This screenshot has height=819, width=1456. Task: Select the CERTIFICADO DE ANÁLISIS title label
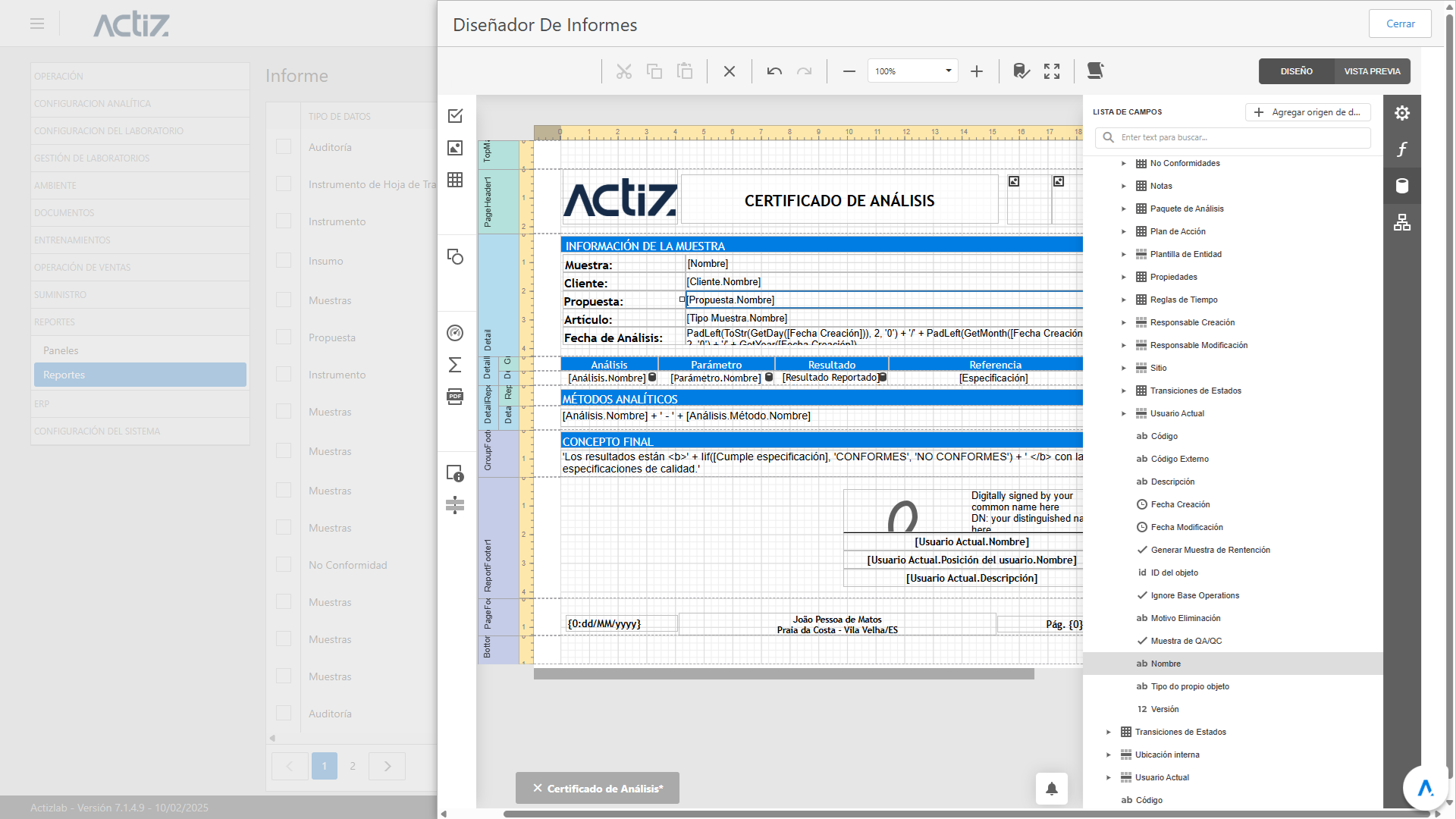[x=839, y=200]
